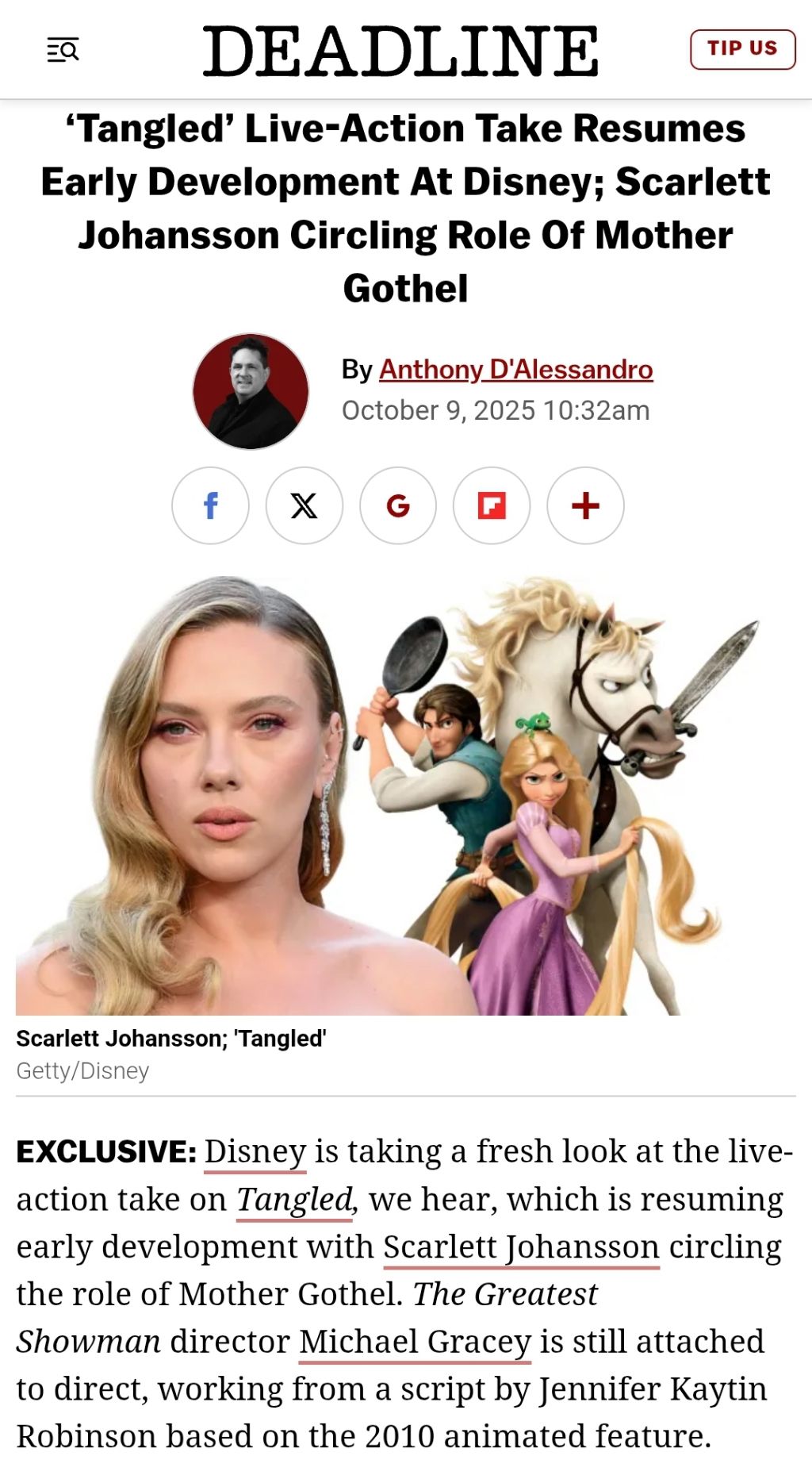Open the menu and search icon
The image size is (812, 1479).
coord(63,50)
